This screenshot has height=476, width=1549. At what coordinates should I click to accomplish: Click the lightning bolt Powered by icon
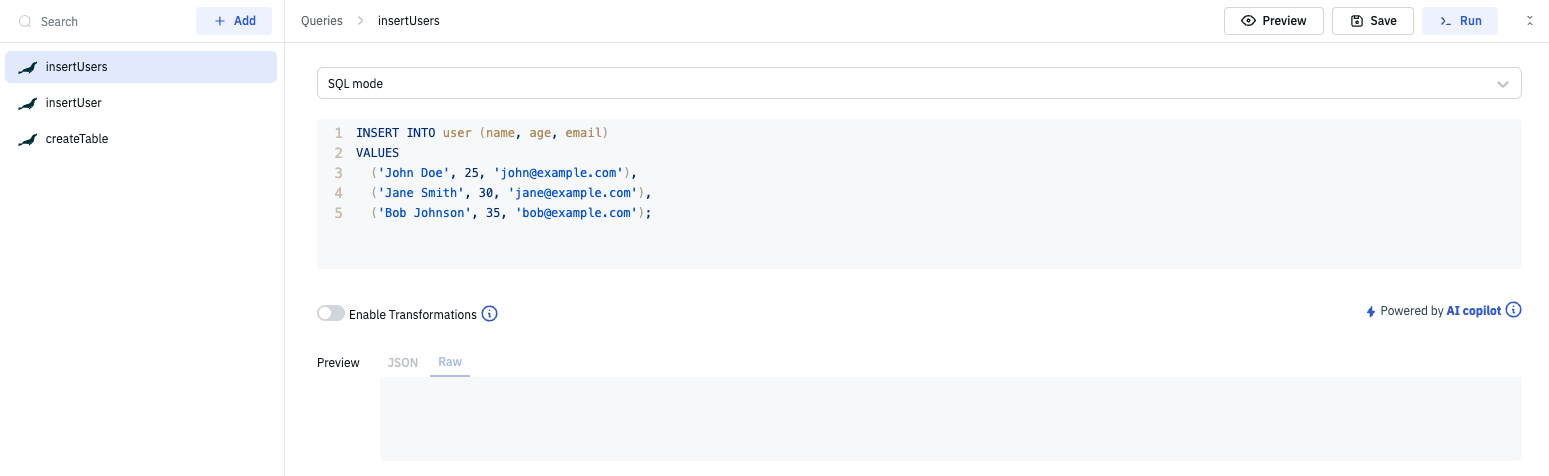pos(1371,312)
